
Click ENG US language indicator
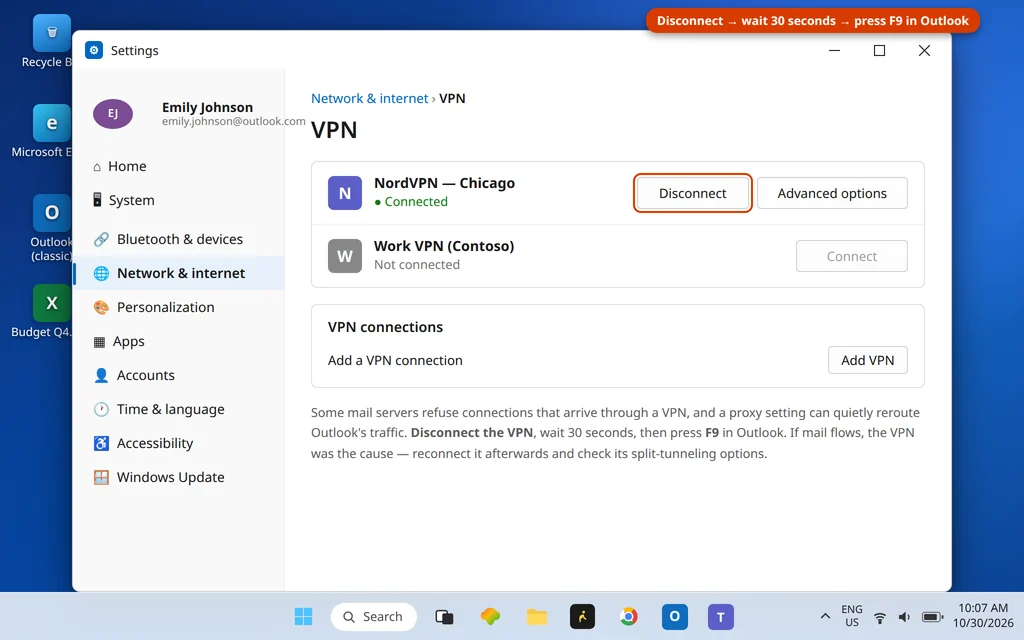coord(852,616)
